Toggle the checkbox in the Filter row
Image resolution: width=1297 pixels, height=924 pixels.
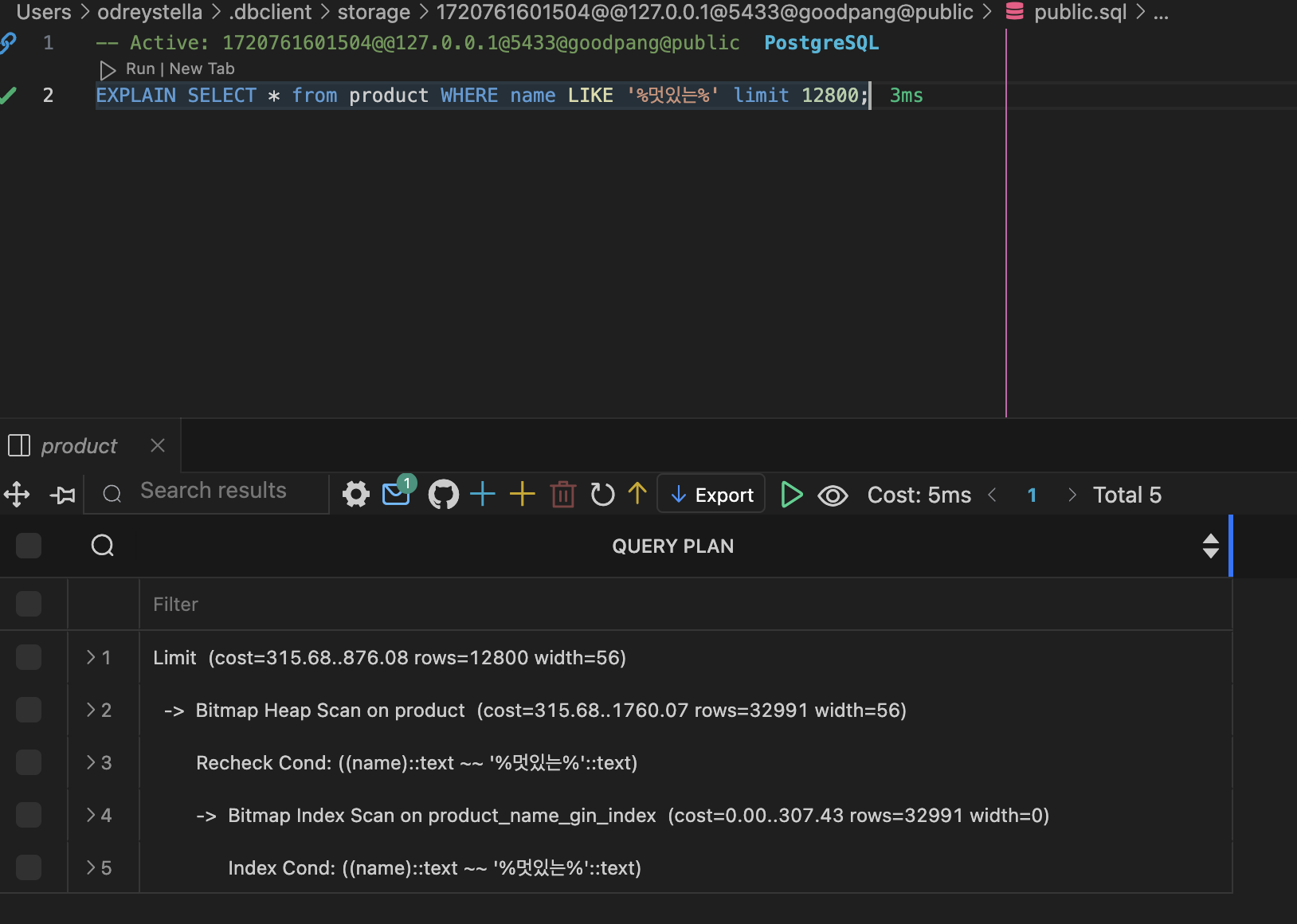[x=29, y=604]
